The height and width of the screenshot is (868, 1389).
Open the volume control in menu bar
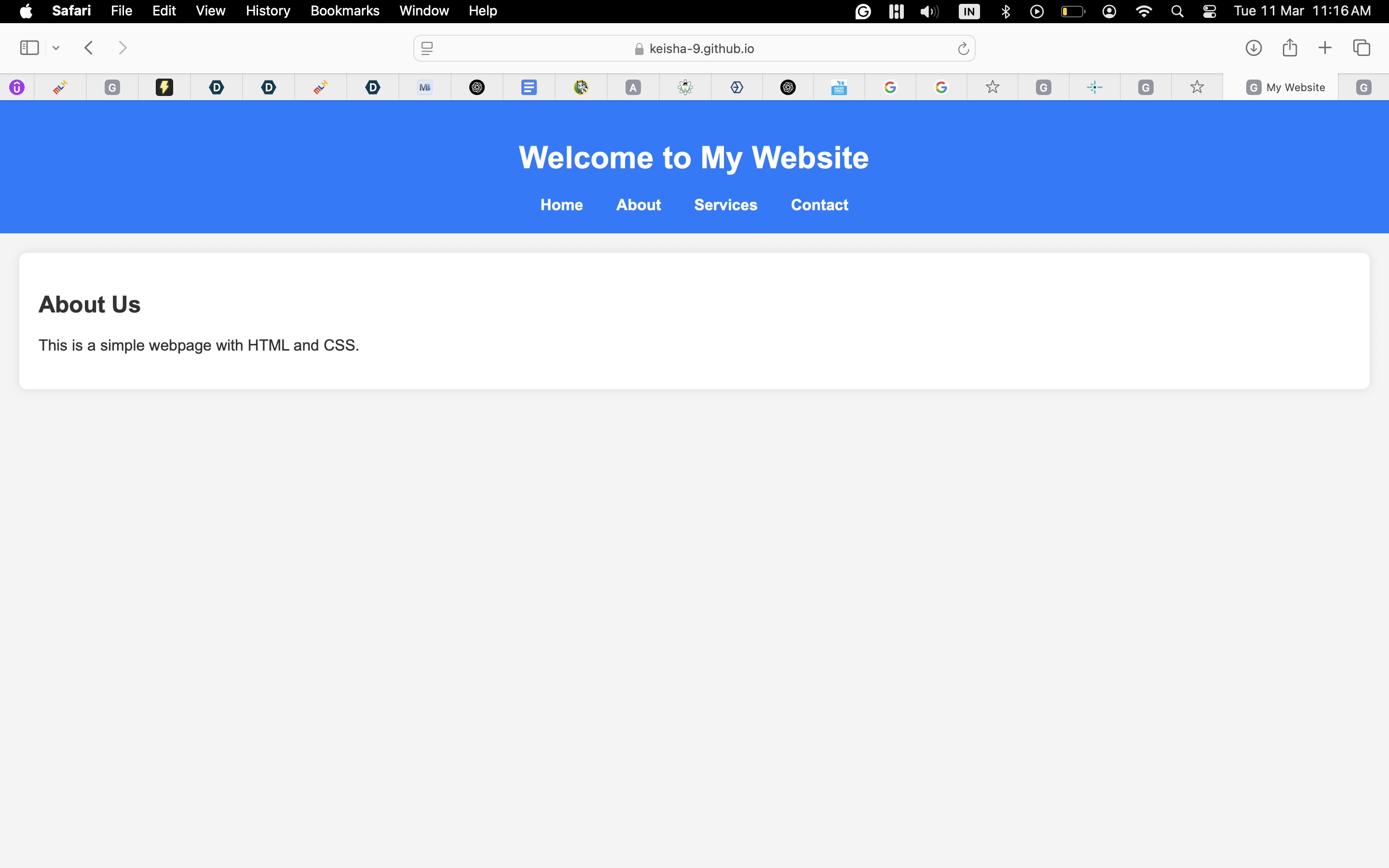pos(929,12)
